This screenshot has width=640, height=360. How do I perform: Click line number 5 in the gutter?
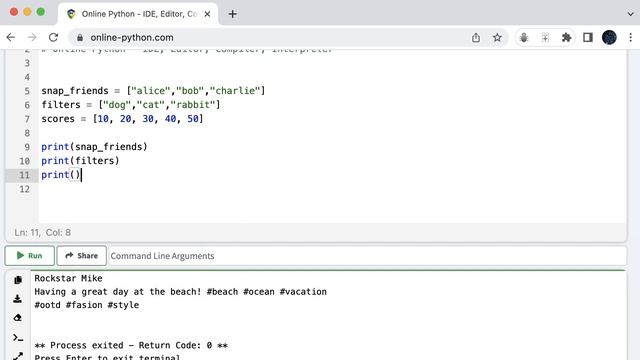27,91
